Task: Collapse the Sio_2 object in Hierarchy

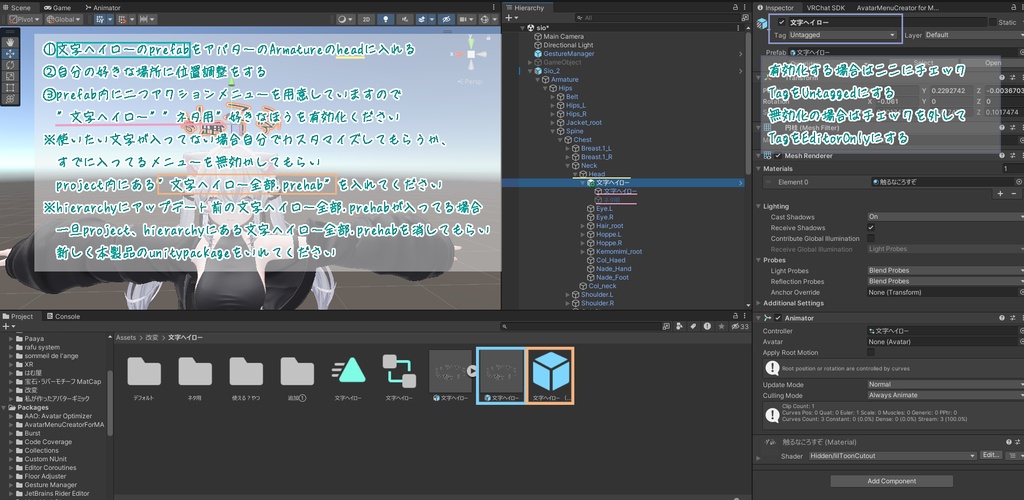Action: (x=529, y=70)
